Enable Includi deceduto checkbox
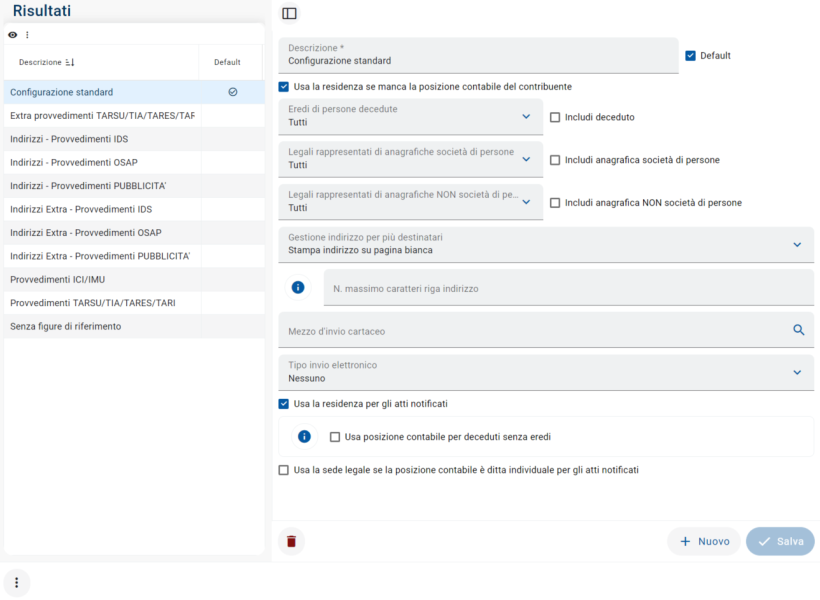Image resolution: width=820 pixels, height=600 pixels. coord(555,117)
